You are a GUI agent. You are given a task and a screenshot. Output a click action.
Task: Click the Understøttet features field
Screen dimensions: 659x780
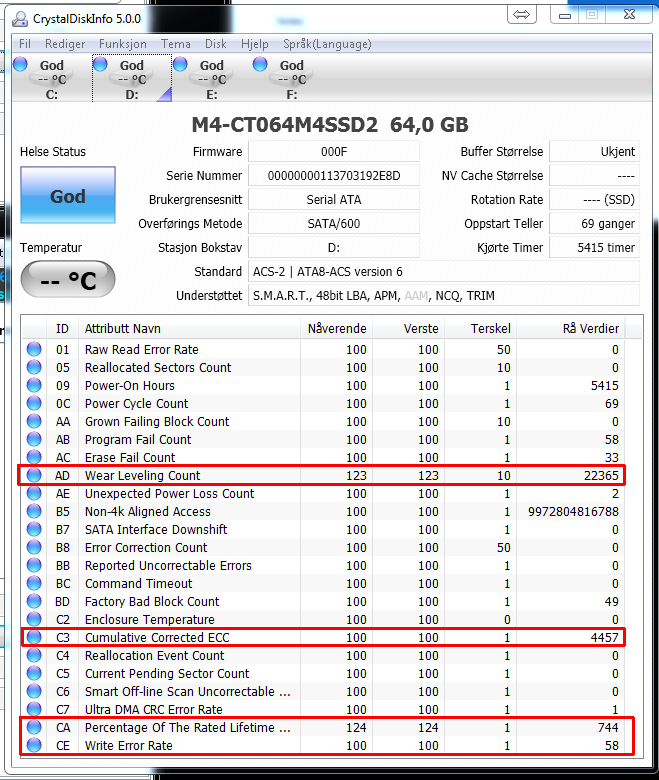click(x=444, y=295)
